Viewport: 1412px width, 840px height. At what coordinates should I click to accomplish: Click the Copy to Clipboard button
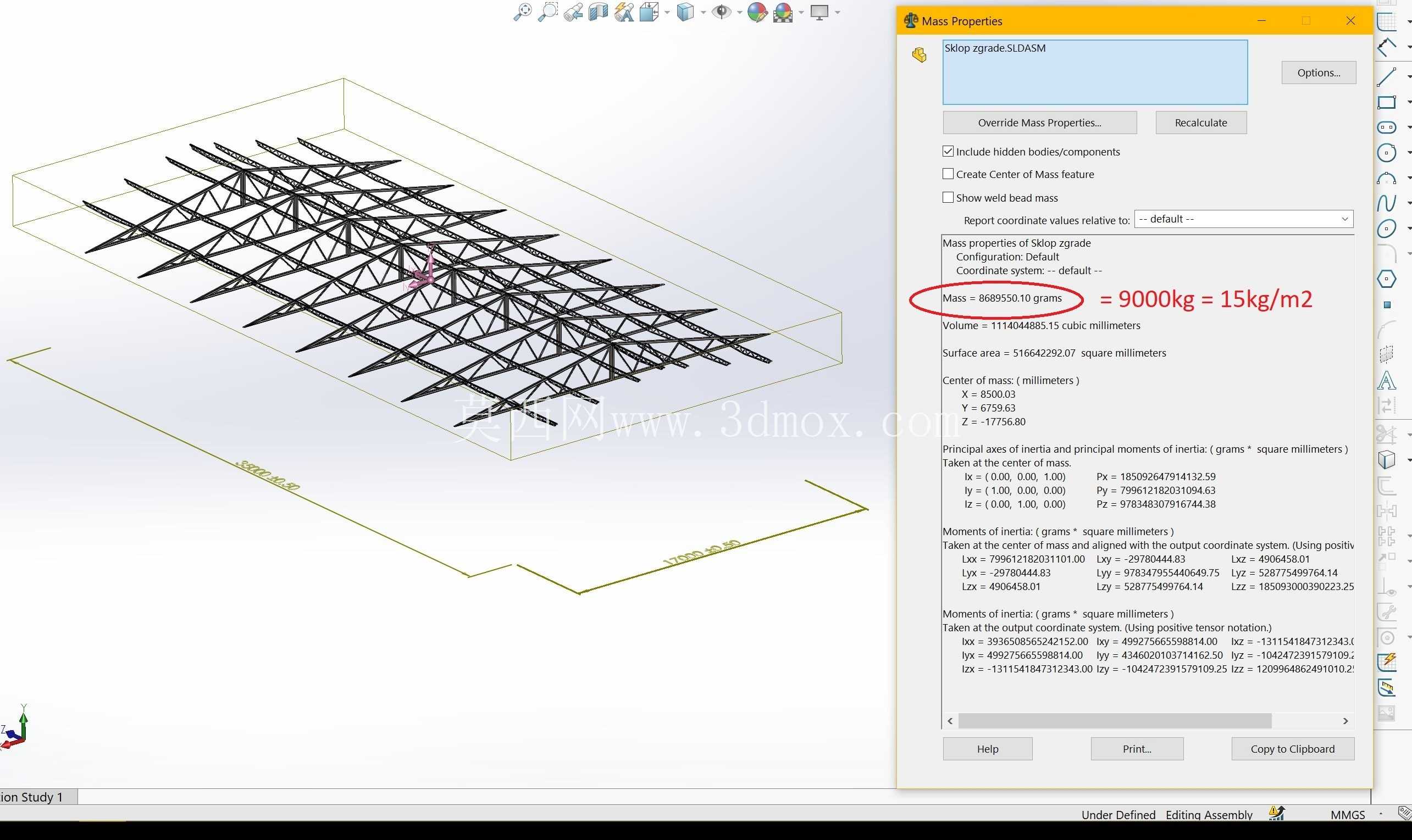[1293, 749]
